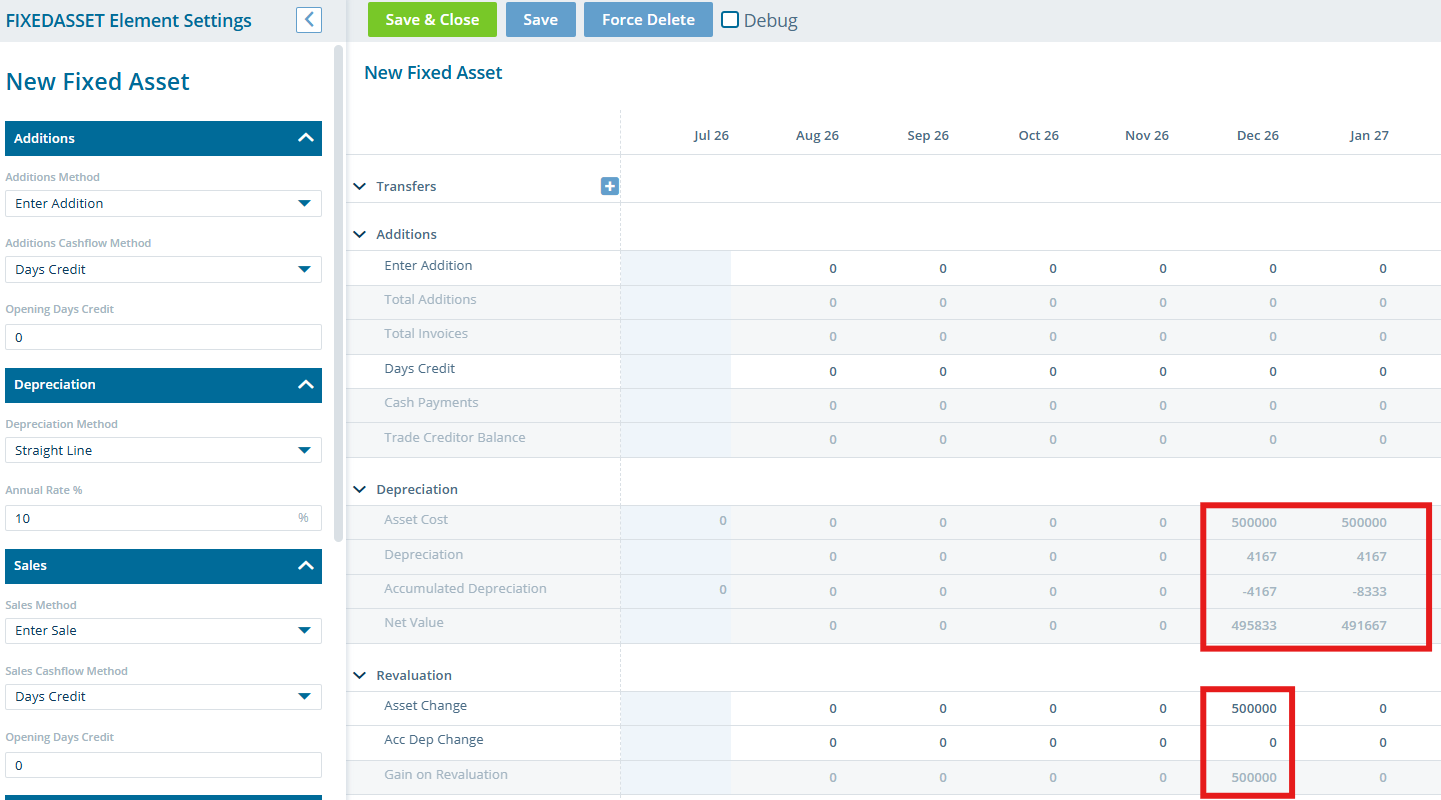Open the Depreciation Method dropdown
The width and height of the screenshot is (1441, 800).
pyautogui.click(x=163, y=450)
